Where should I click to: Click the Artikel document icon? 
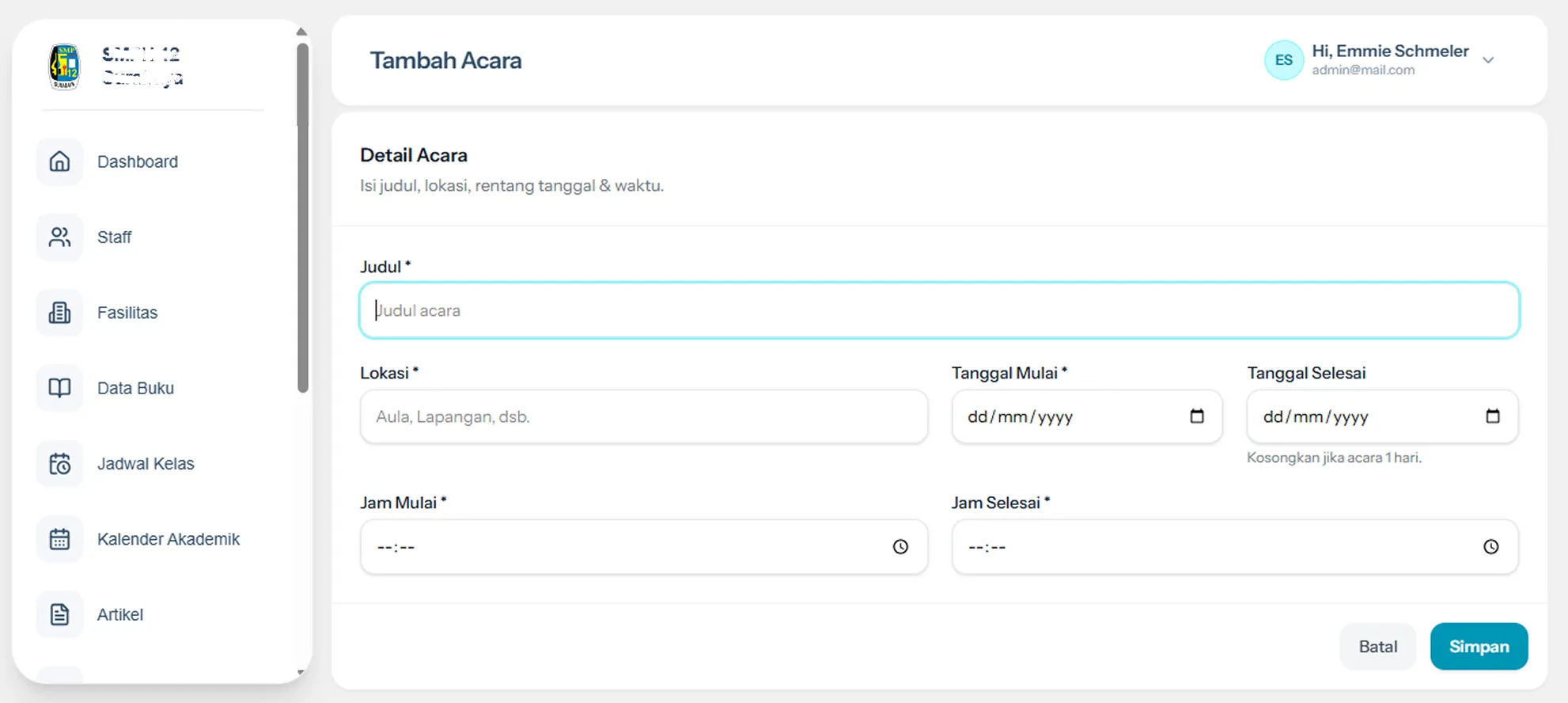59,614
